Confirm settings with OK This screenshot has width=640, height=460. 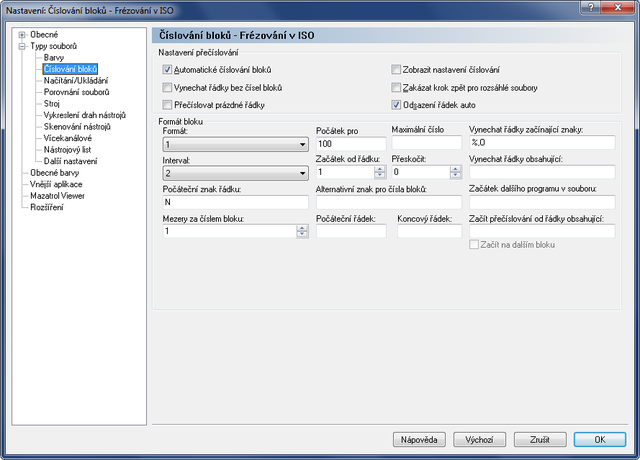pos(600,440)
